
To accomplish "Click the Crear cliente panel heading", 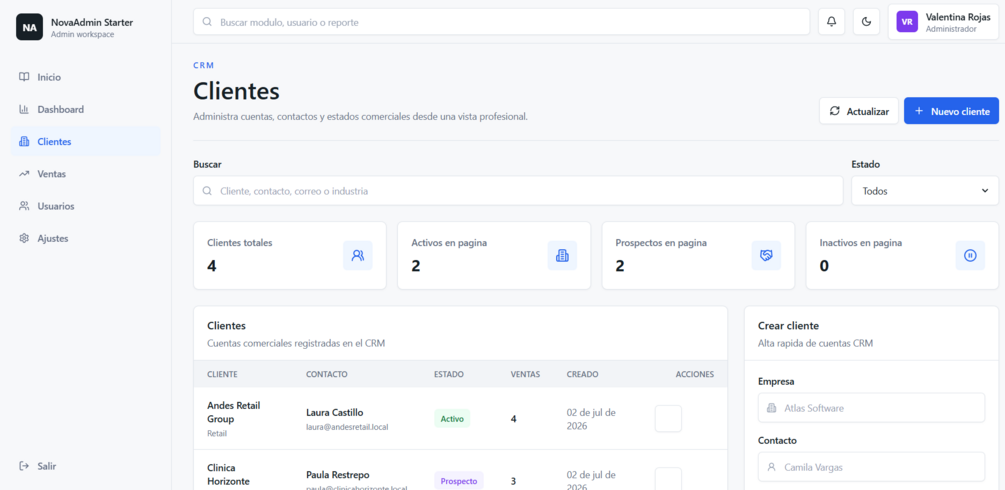I will pyautogui.click(x=788, y=326).
